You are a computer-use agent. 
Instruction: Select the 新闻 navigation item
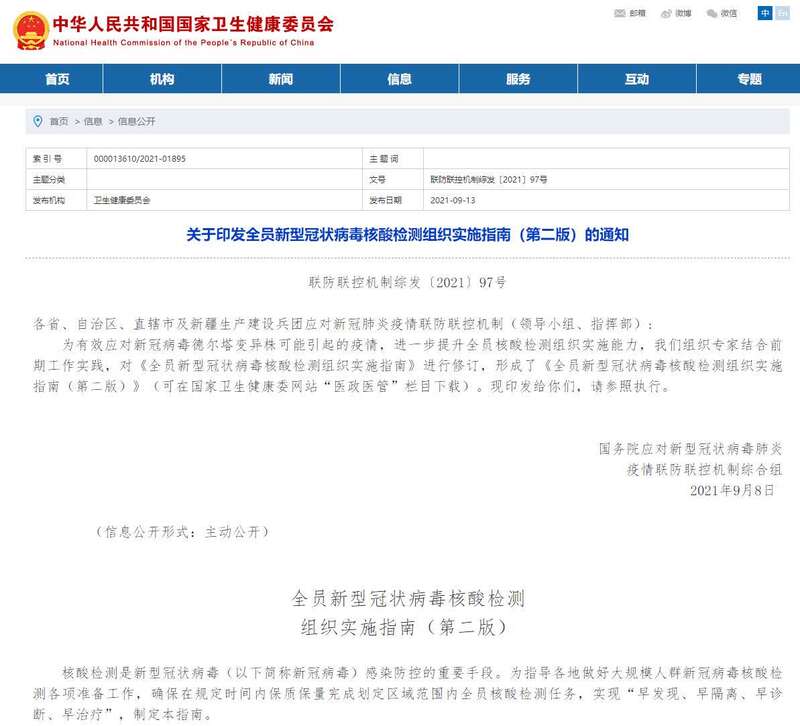coord(281,79)
